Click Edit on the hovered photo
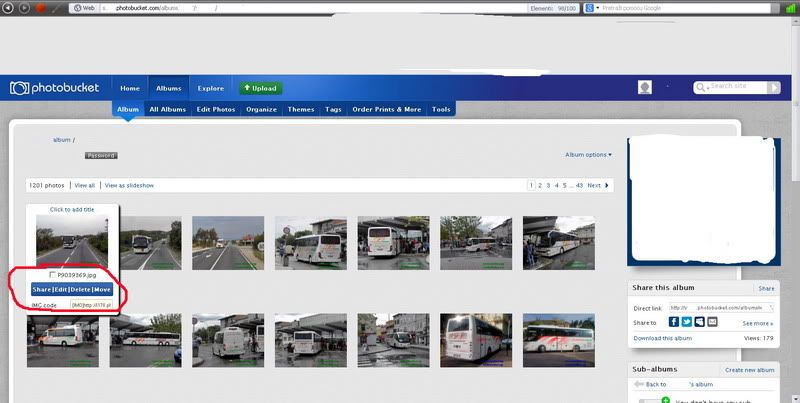This screenshot has height=403, width=800. click(x=61, y=289)
